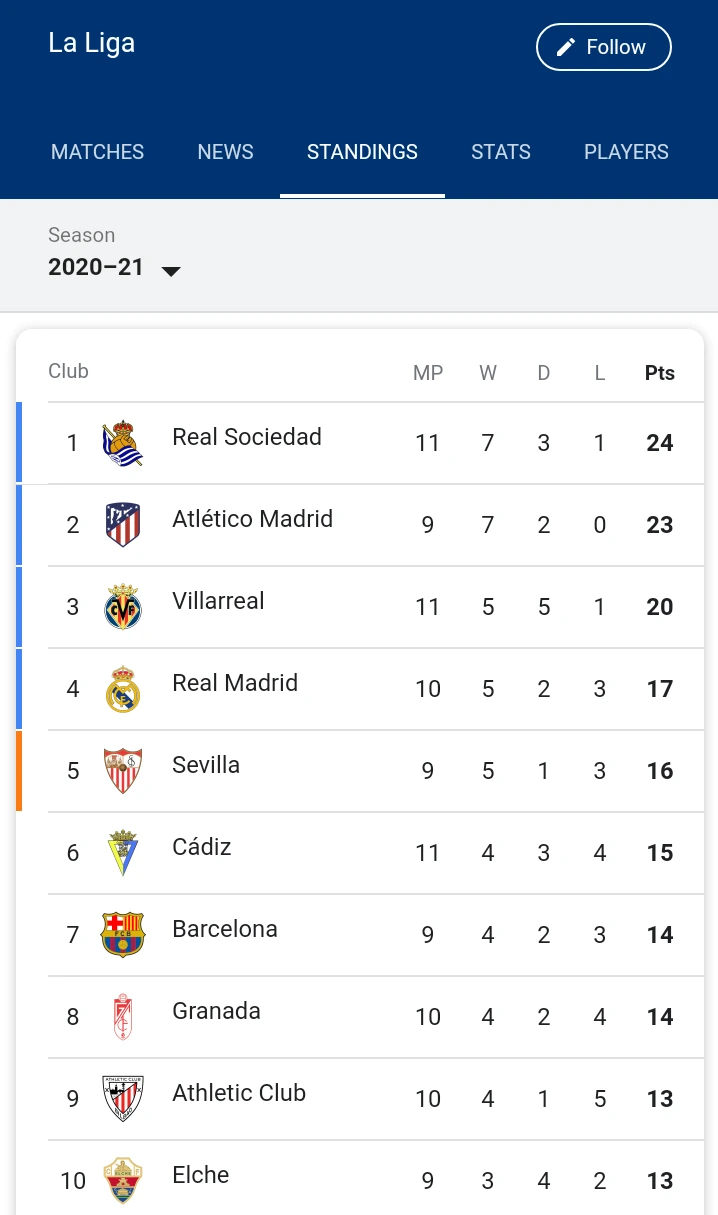The height and width of the screenshot is (1215, 718).
Task: Tap the Villarreal club crest
Action: click(x=123, y=607)
